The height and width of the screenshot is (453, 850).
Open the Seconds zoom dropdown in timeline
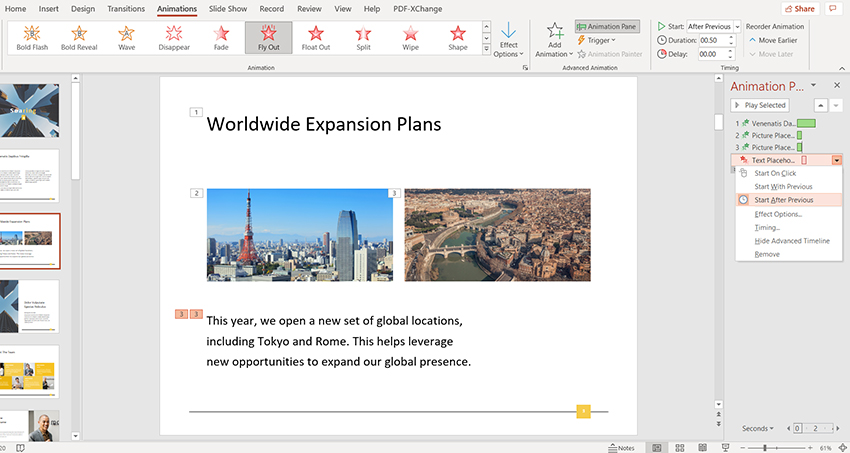coord(759,429)
